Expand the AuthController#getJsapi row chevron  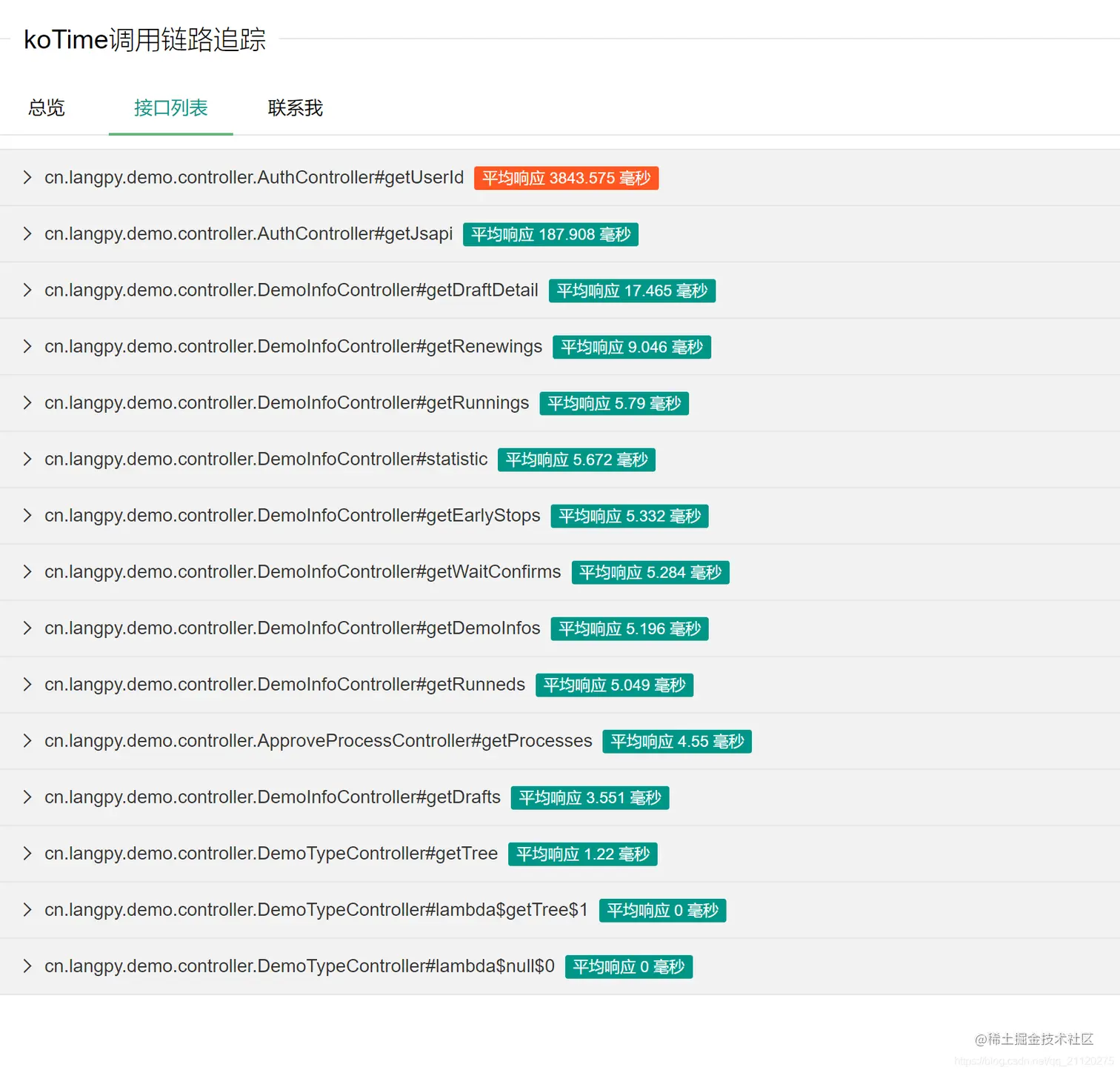(x=27, y=233)
